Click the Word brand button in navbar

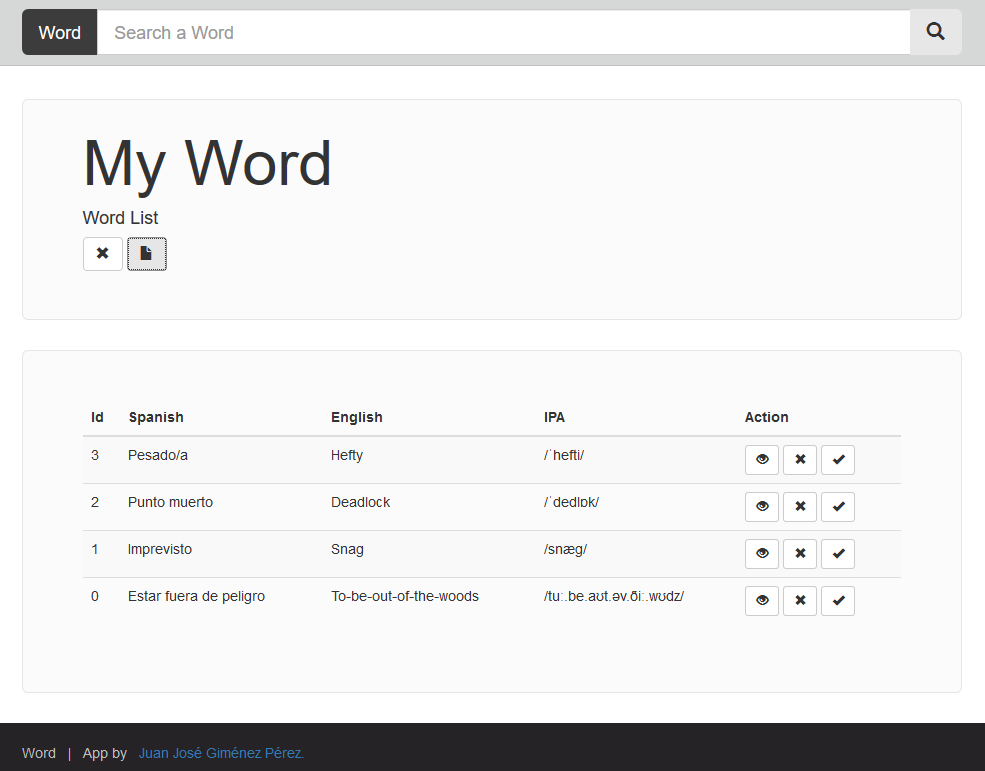pyautogui.click(x=60, y=32)
